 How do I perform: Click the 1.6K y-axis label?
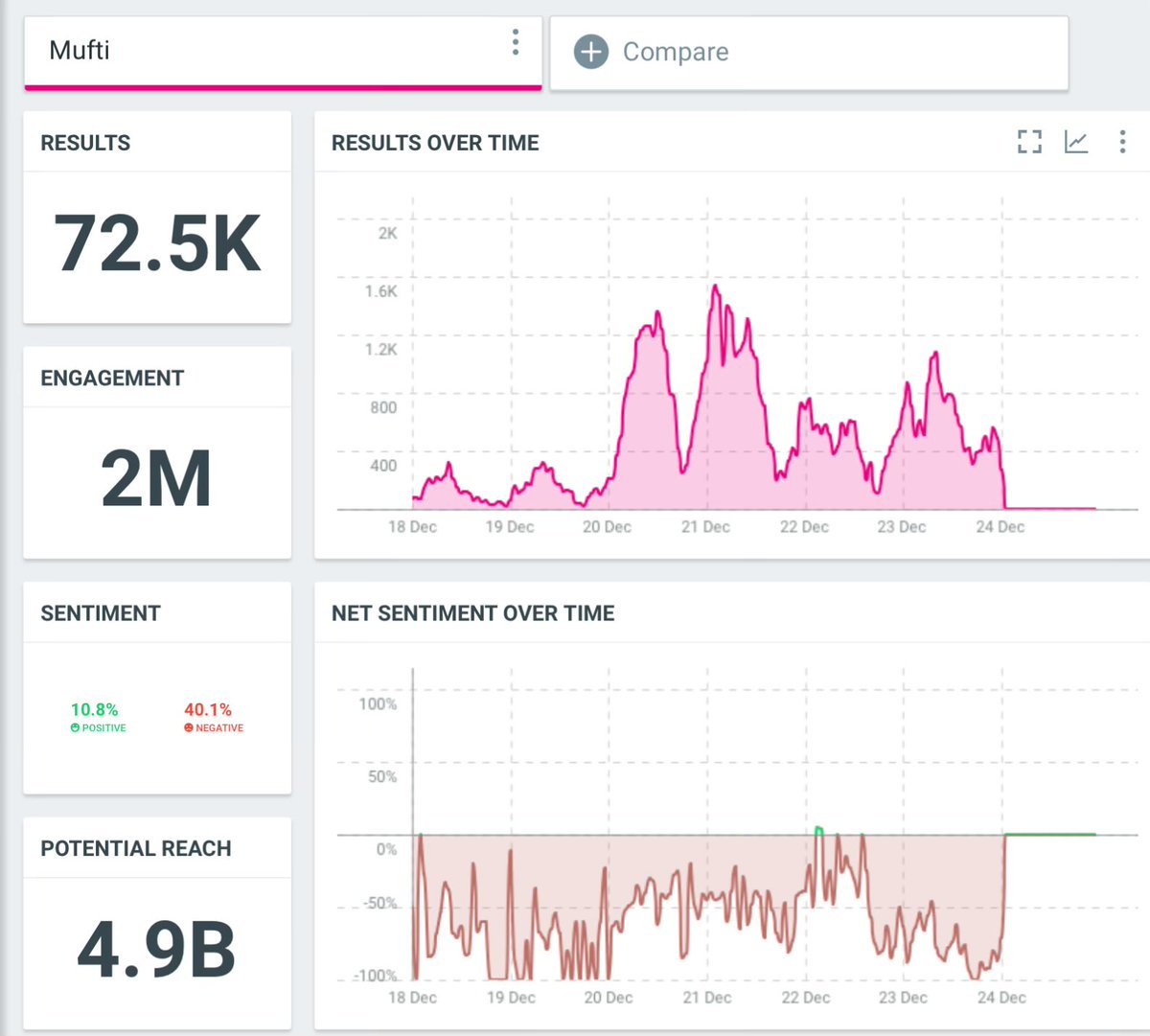pyautogui.click(x=380, y=291)
